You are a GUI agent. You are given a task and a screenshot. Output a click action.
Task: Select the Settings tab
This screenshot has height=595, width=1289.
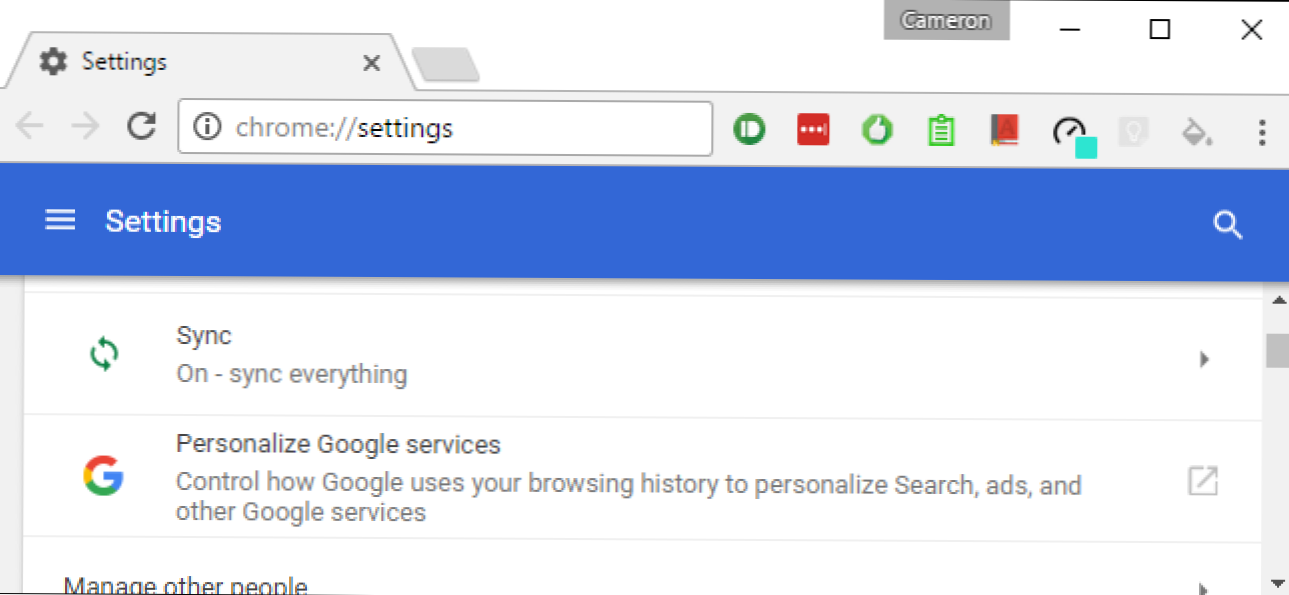pyautogui.click(x=200, y=62)
